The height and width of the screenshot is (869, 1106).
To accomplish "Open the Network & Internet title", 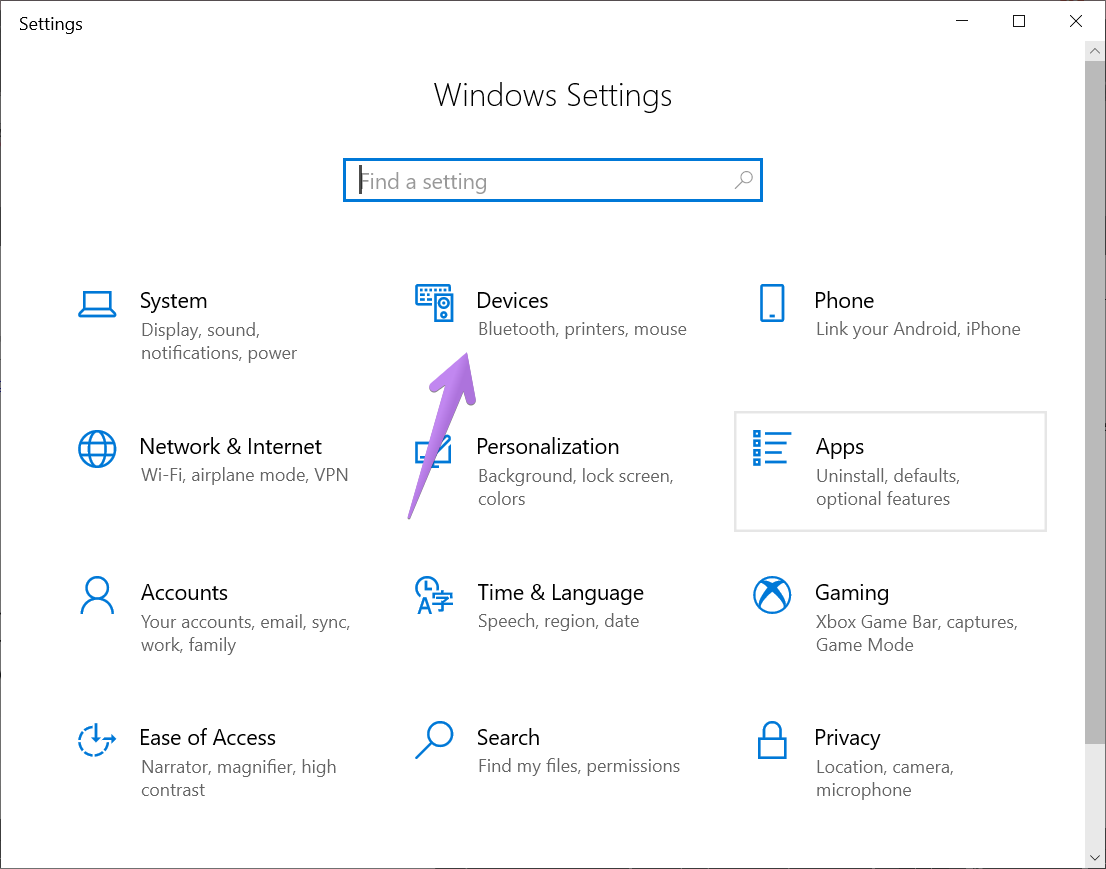I will 231,446.
